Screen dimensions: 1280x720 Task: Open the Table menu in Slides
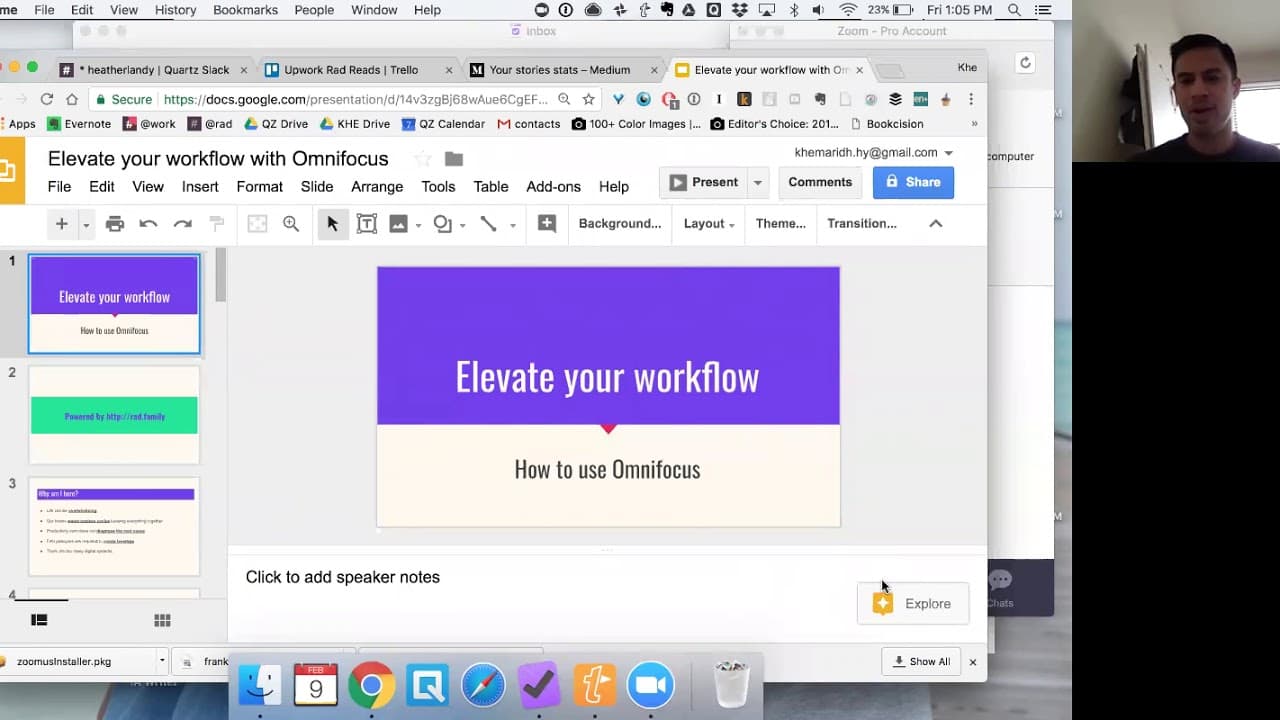tap(491, 187)
